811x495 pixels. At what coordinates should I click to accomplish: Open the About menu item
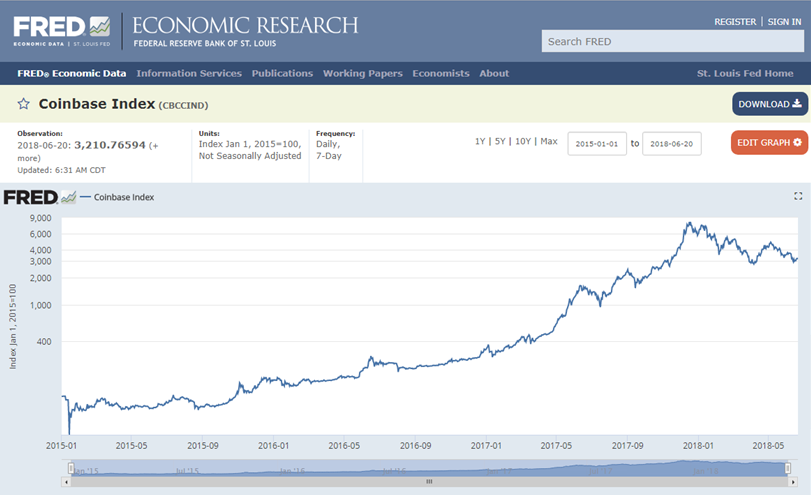pyautogui.click(x=494, y=73)
